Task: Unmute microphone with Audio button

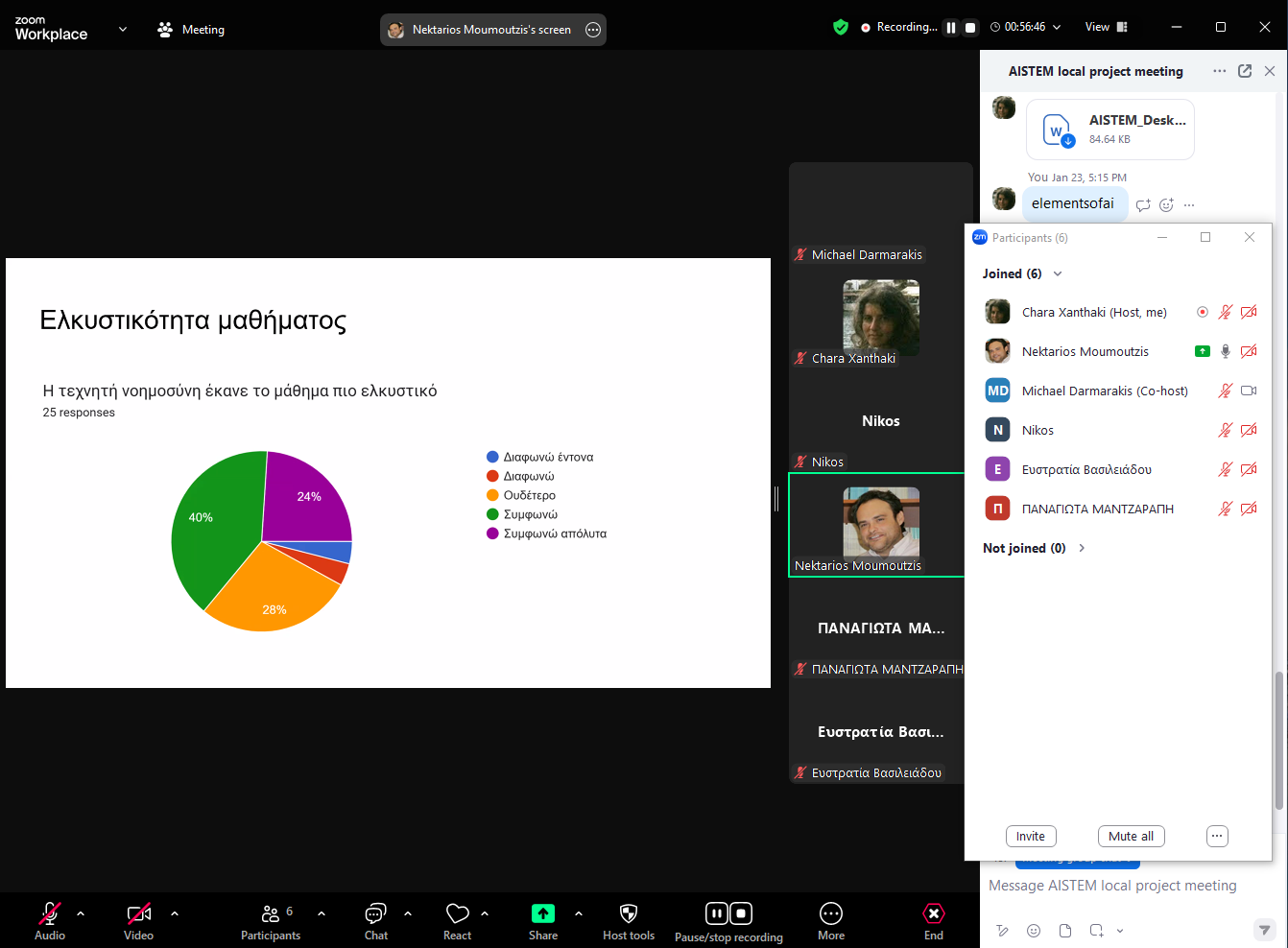Action: tap(50, 913)
